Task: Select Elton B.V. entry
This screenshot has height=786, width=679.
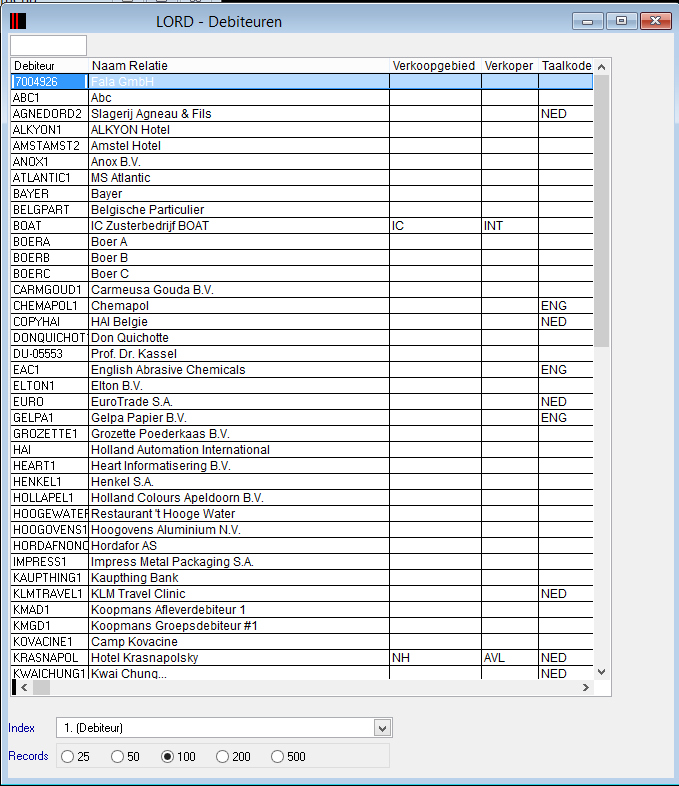Action: coord(302,386)
